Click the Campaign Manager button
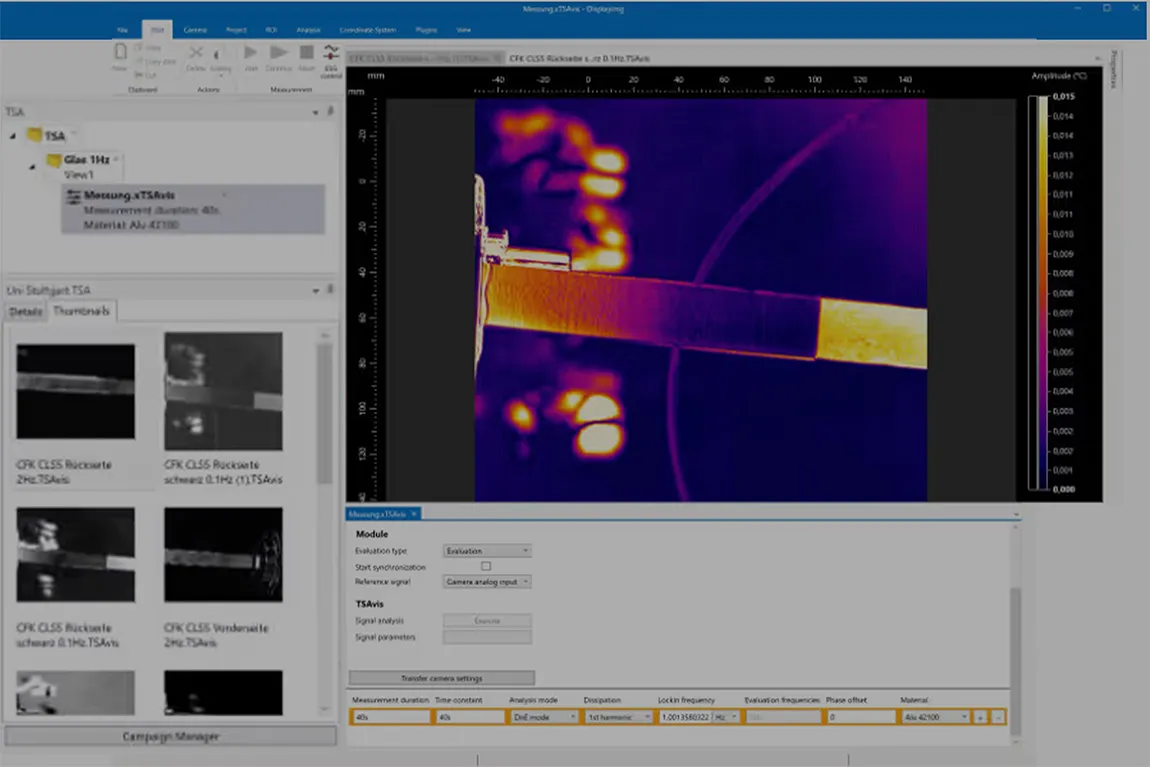The width and height of the screenshot is (1150, 767). point(170,737)
